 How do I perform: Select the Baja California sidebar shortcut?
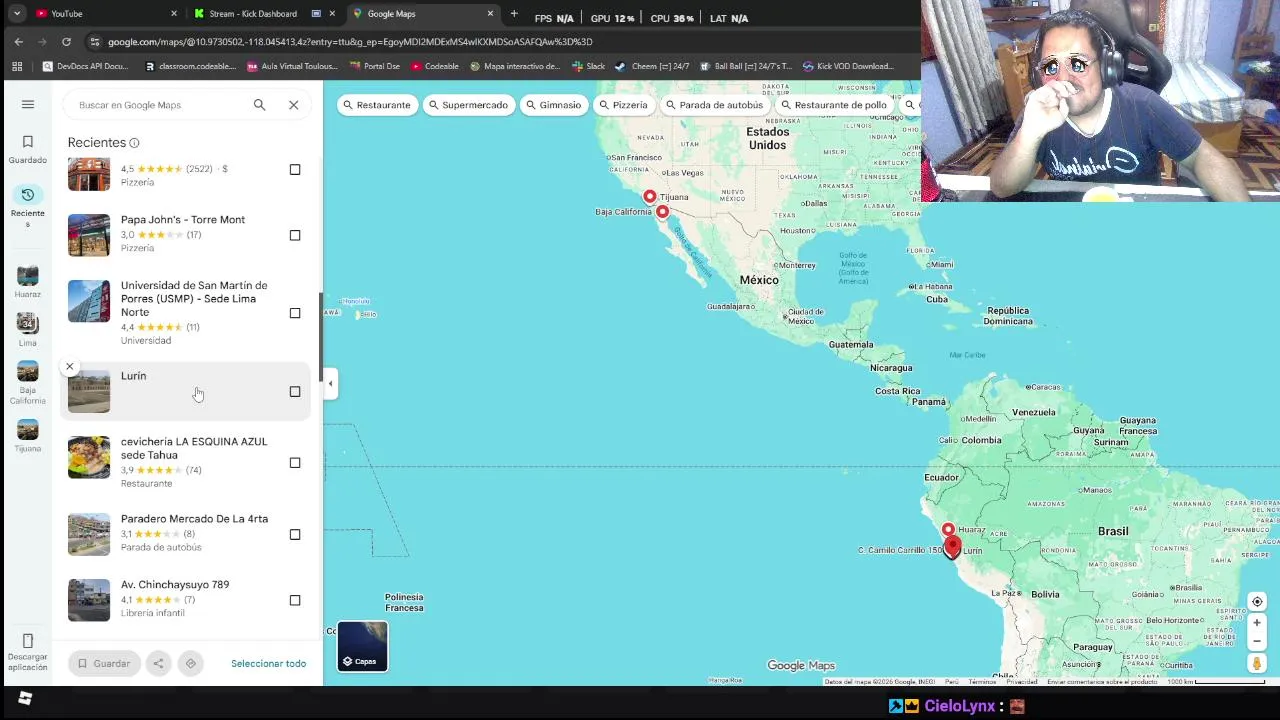28,383
